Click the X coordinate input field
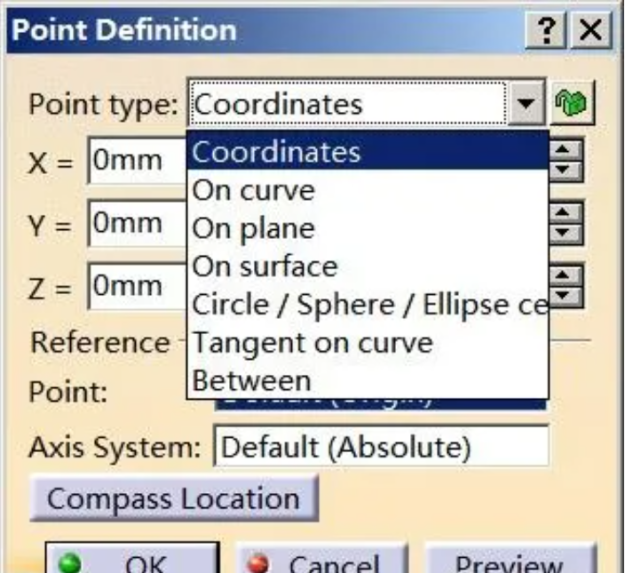625x573 pixels. [x=137, y=160]
